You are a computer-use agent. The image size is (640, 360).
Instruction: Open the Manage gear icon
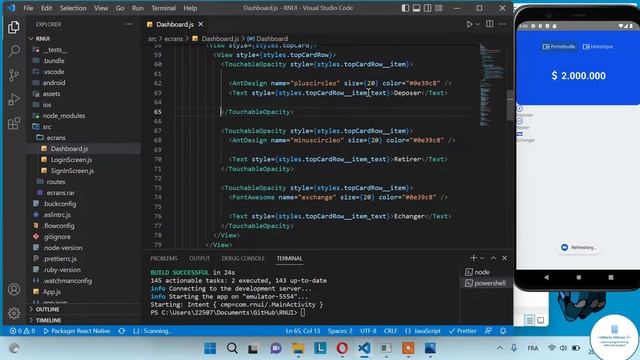point(14,313)
